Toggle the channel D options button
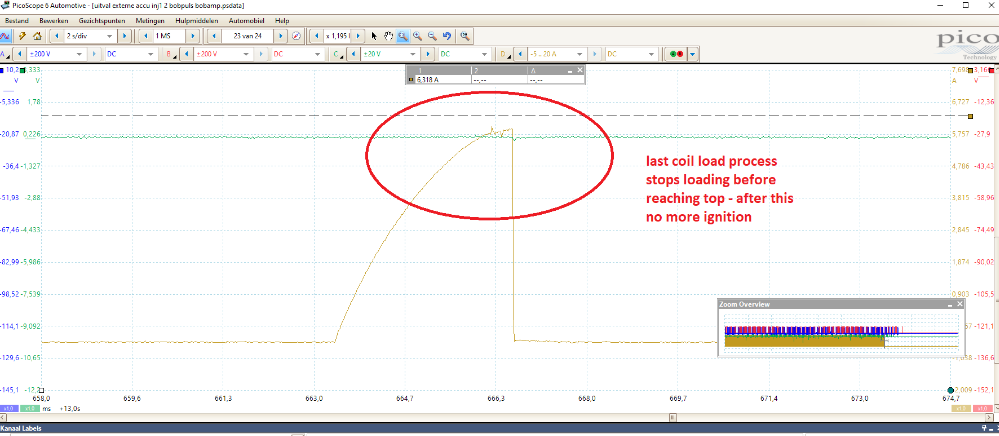This screenshot has height=436, width=999. click(x=505, y=54)
